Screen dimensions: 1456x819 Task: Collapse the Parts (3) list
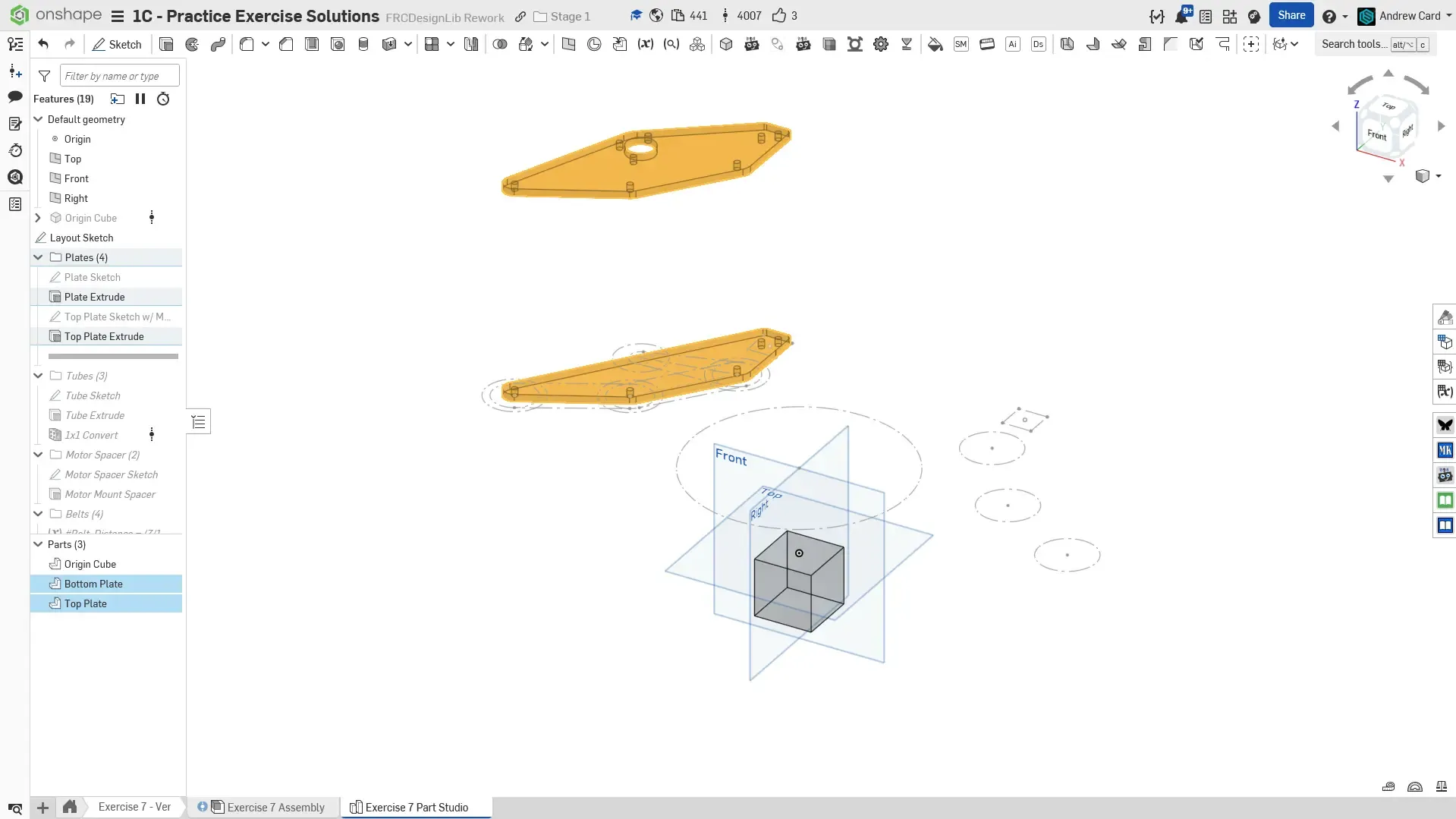tap(38, 544)
